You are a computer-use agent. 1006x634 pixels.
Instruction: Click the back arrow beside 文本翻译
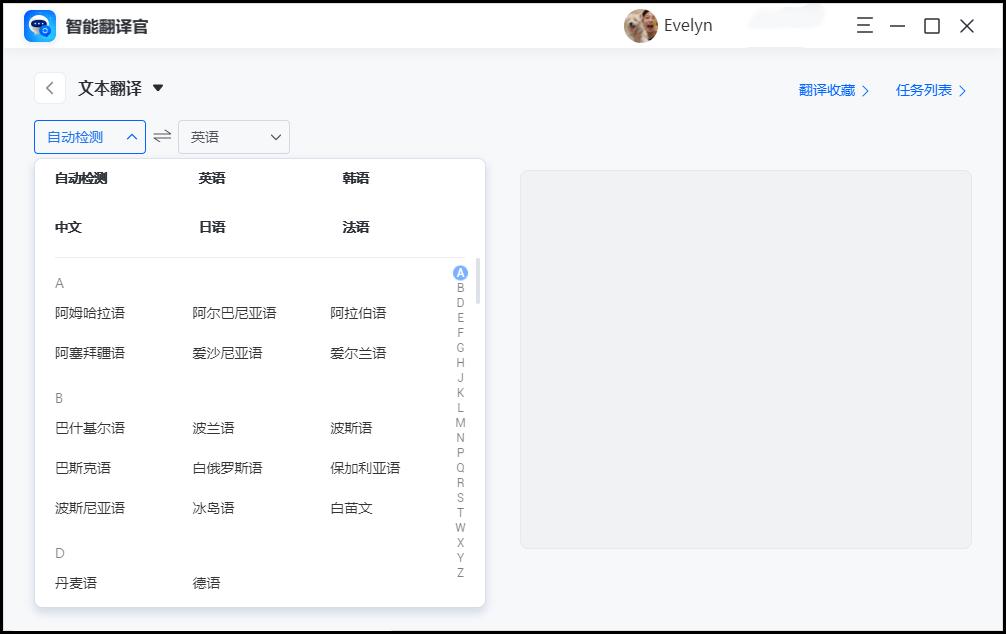click(x=49, y=88)
